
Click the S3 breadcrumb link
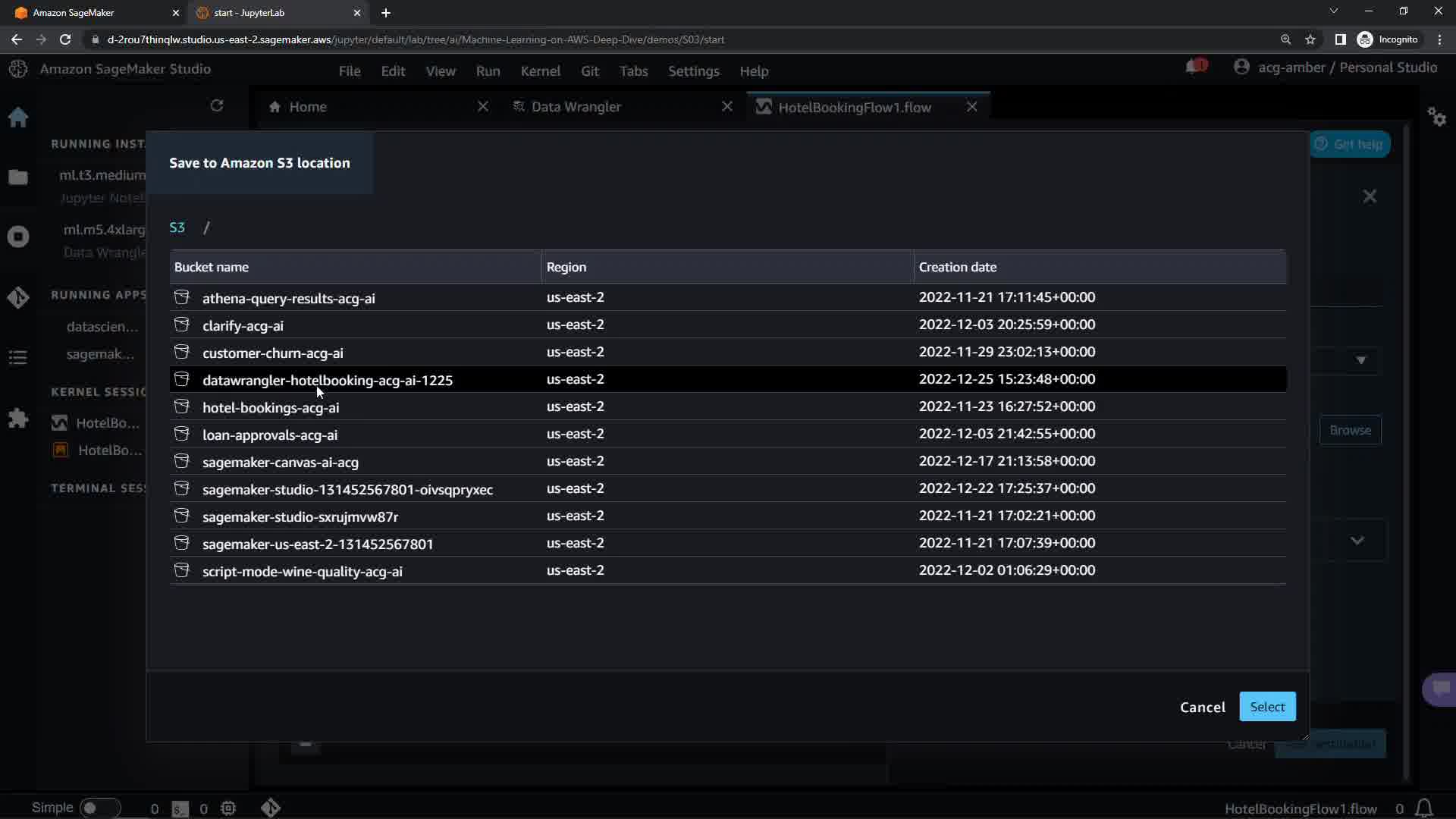pos(177,227)
